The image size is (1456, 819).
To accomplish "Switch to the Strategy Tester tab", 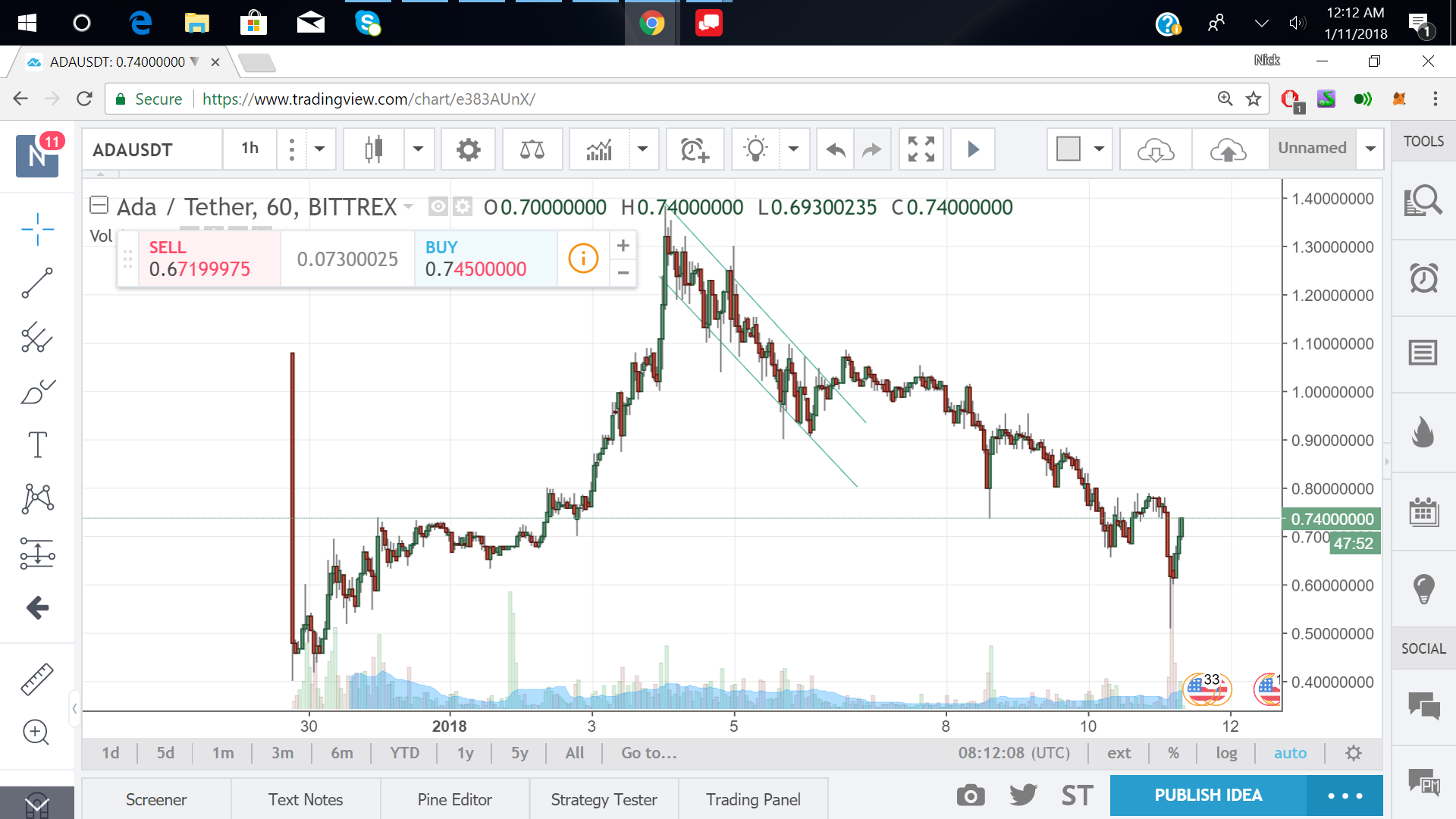I will (x=604, y=799).
